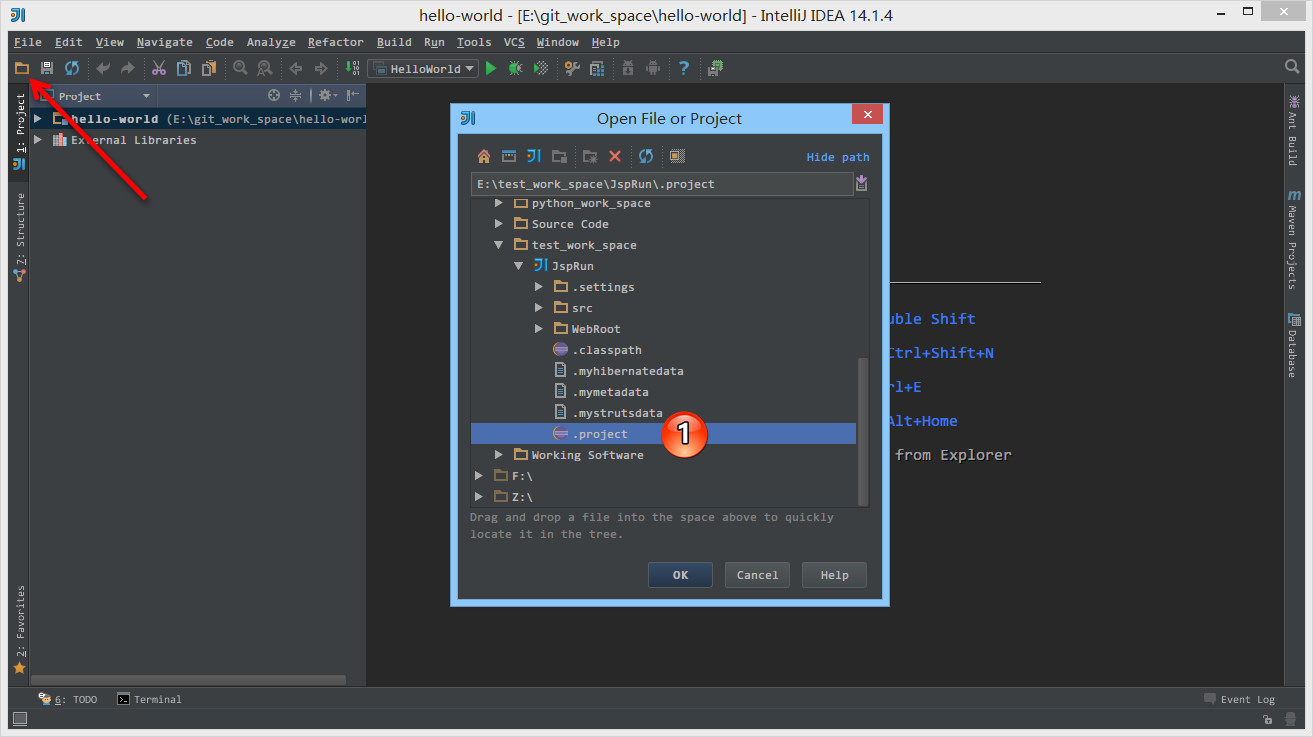The height and width of the screenshot is (737, 1313).
Task: Click the OK button
Action: [680, 575]
